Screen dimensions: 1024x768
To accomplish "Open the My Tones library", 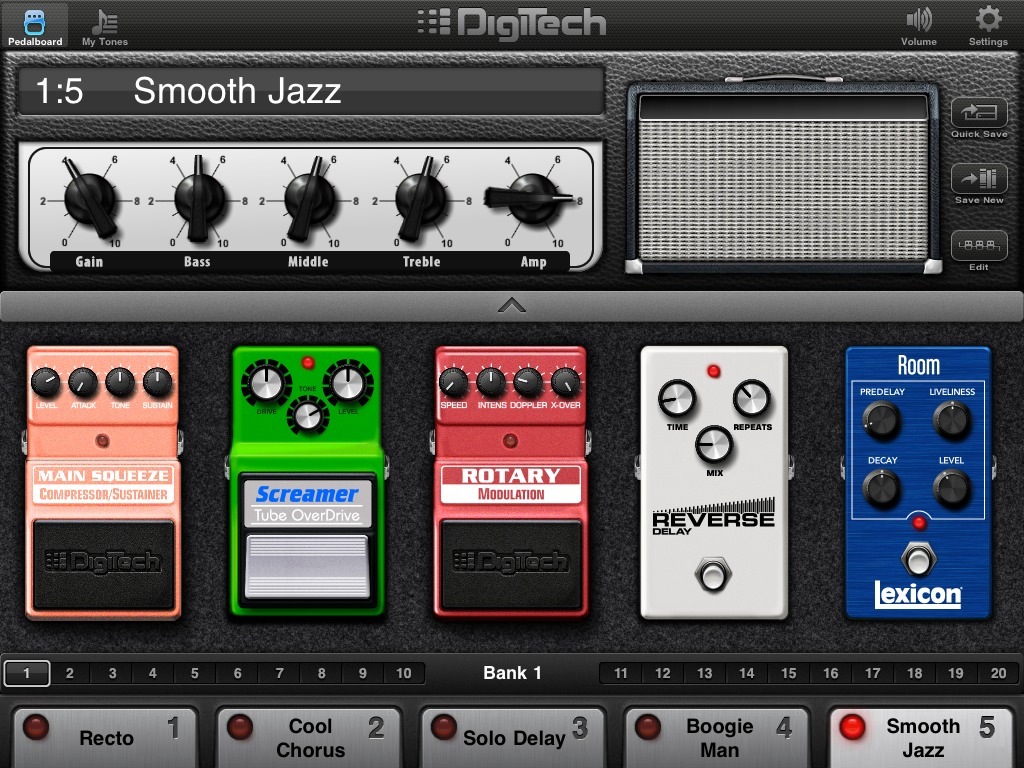I will click(x=104, y=27).
